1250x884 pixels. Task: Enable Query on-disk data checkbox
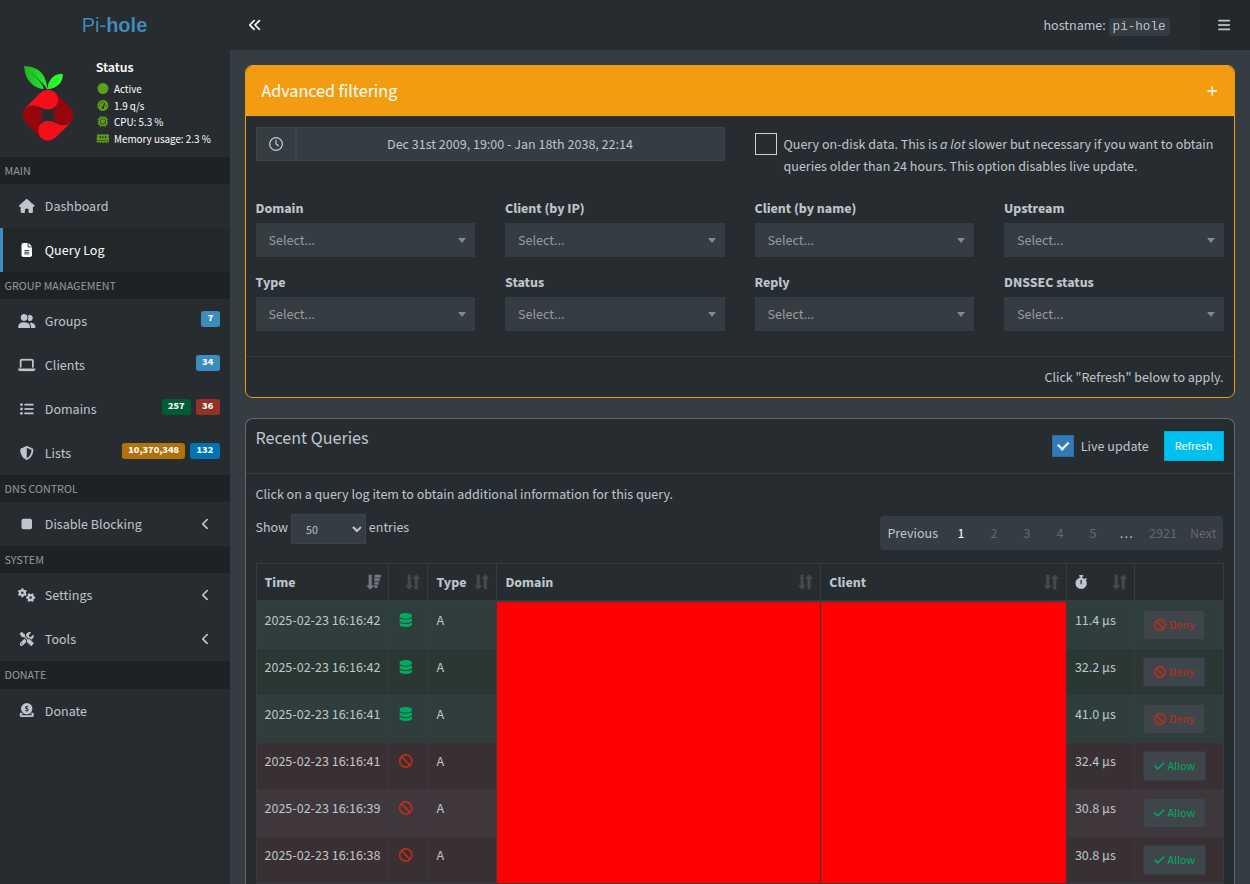tap(766, 144)
